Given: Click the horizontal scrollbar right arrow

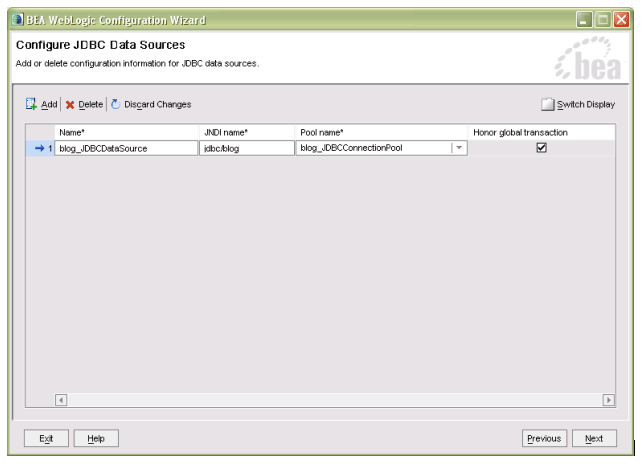Looking at the screenshot, I should click(x=608, y=400).
